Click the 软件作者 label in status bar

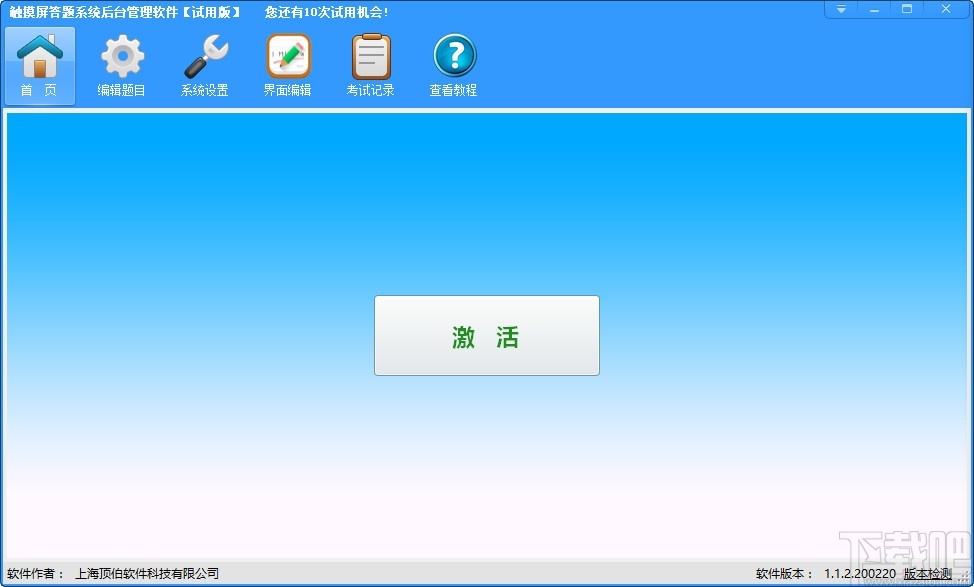pyautogui.click(x=36, y=574)
